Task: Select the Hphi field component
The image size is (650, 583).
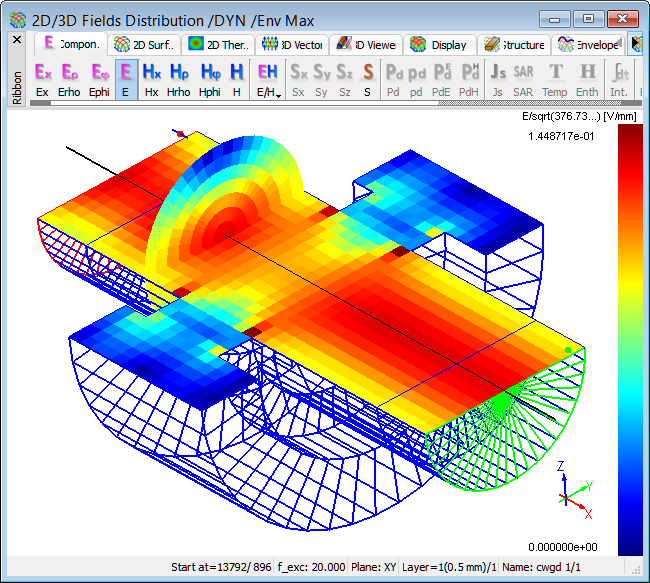Action: (x=210, y=73)
